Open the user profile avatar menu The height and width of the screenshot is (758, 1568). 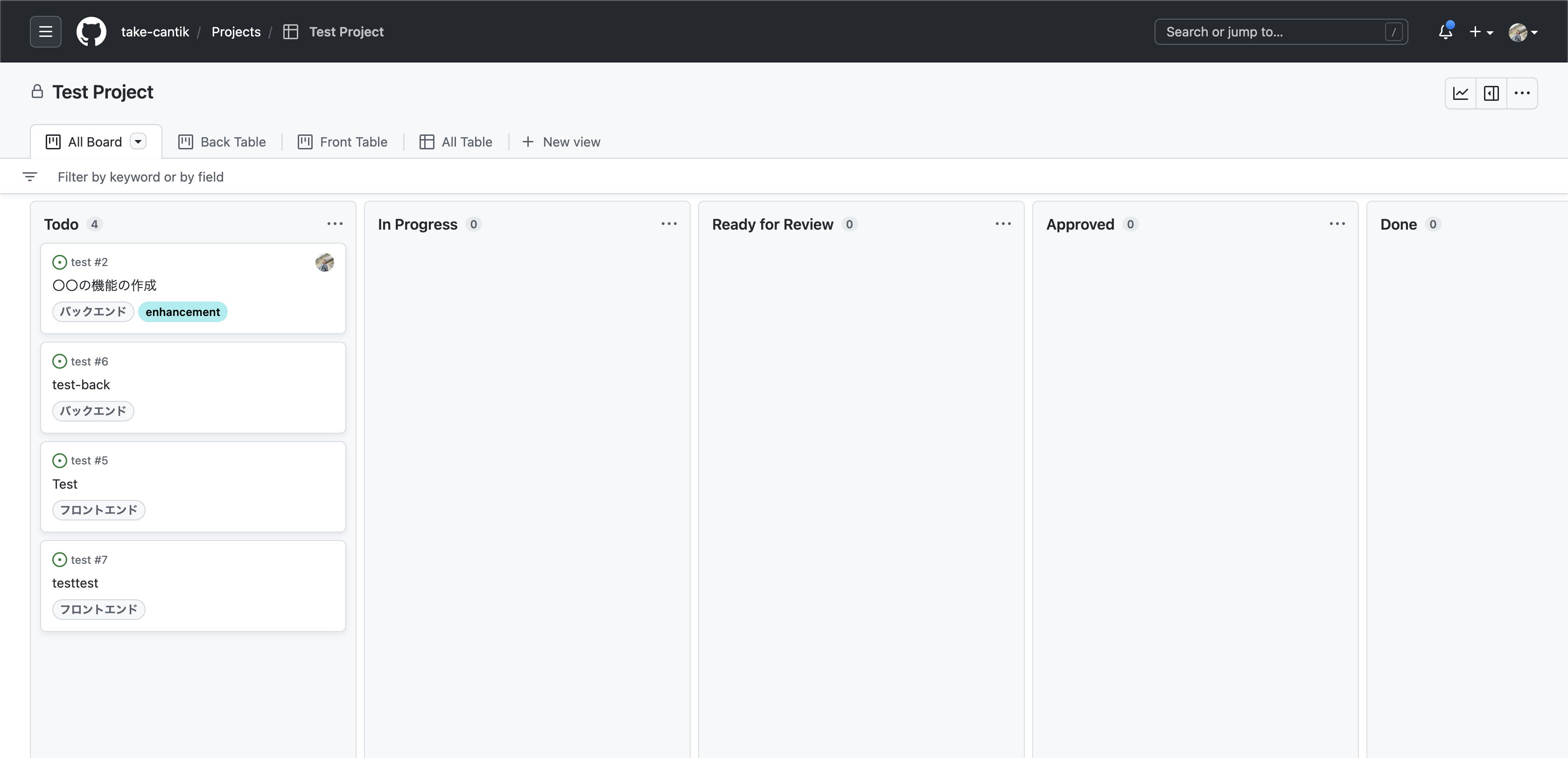point(1522,32)
